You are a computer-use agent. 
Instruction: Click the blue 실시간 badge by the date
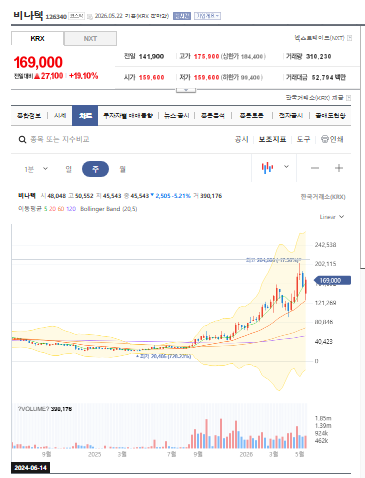click(x=182, y=16)
